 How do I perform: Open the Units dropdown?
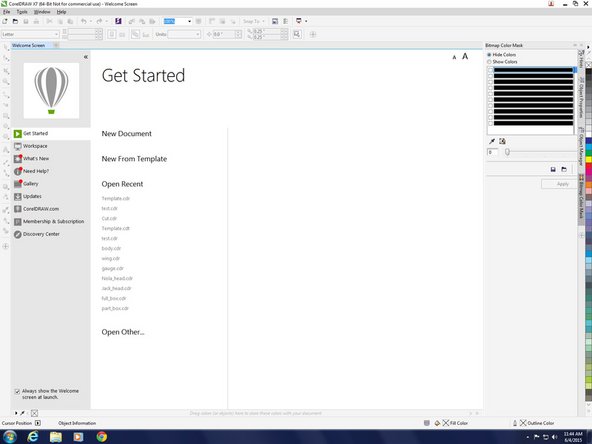[197, 34]
